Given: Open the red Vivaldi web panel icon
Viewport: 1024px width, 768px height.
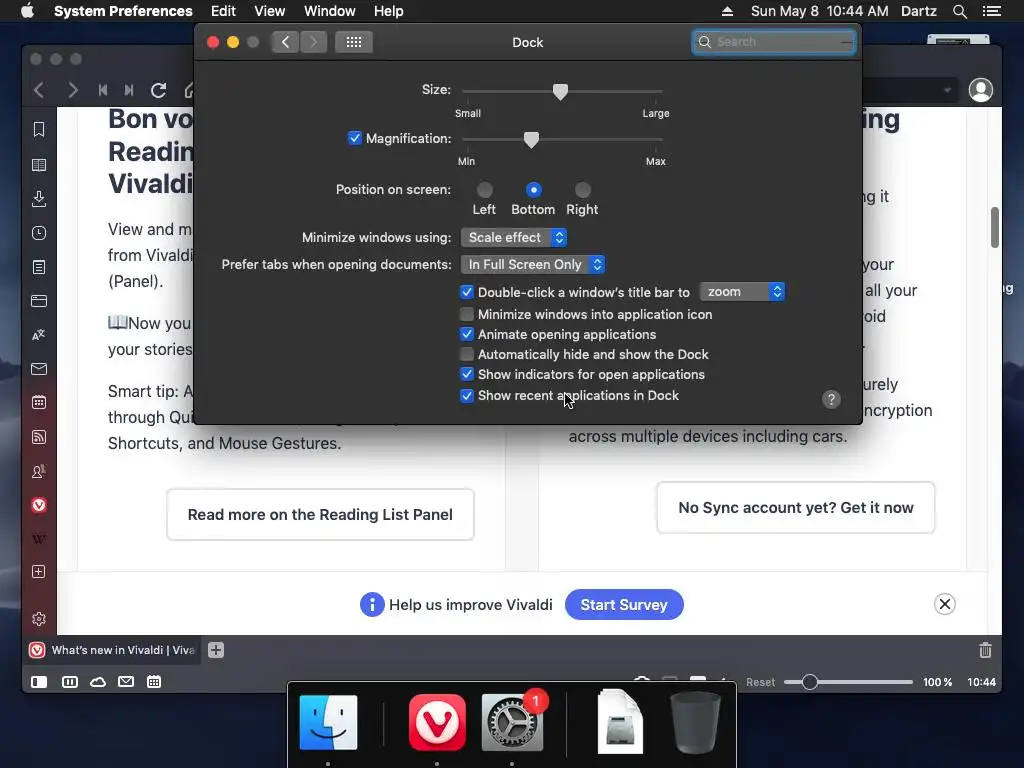Looking at the screenshot, I should tap(39, 505).
